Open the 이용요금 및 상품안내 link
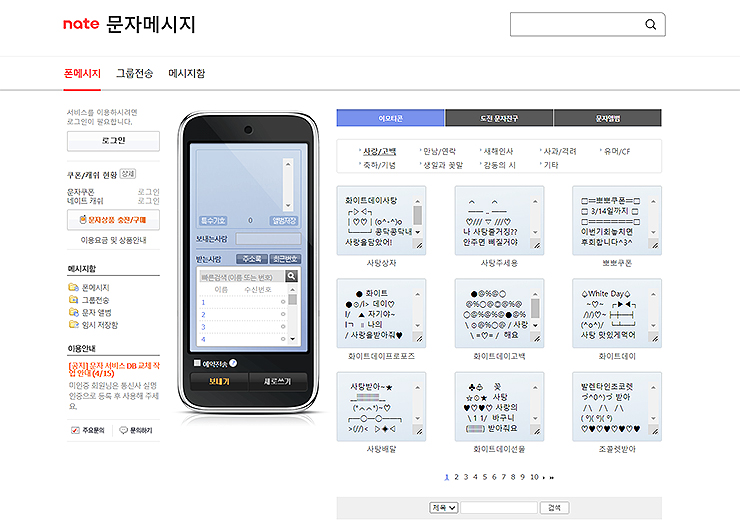The height and width of the screenshot is (527, 740). tap(113, 240)
